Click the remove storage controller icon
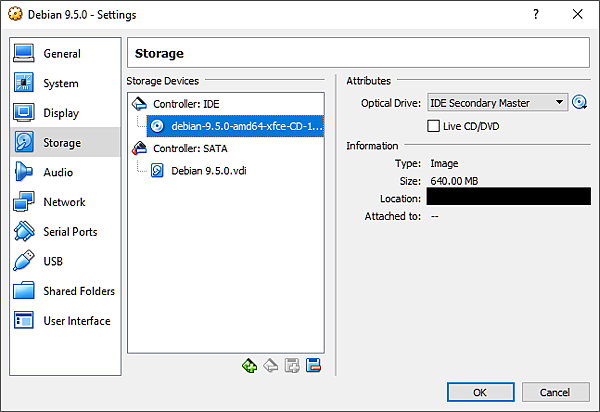600x412 pixels. (271, 366)
